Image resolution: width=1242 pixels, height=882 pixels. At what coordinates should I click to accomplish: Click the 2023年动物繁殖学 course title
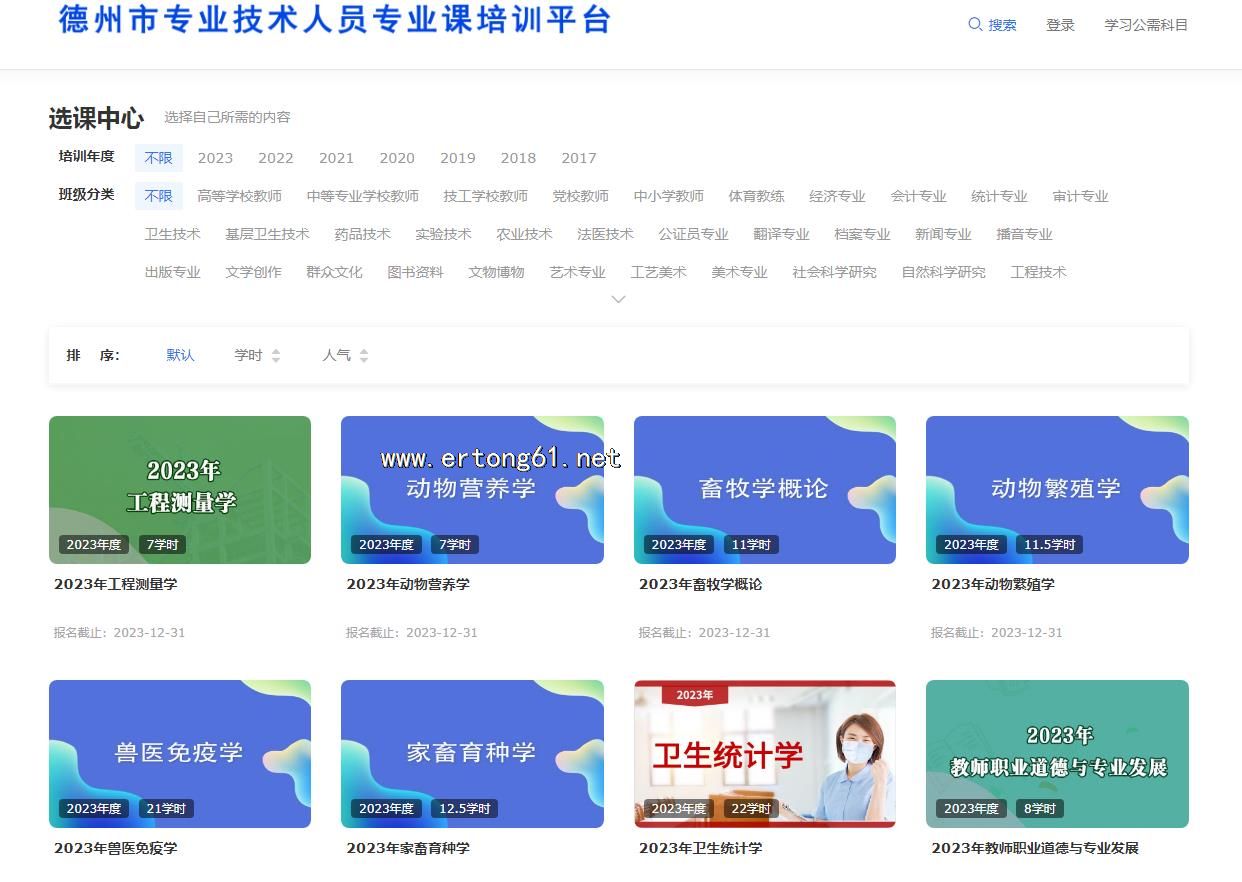tap(993, 584)
